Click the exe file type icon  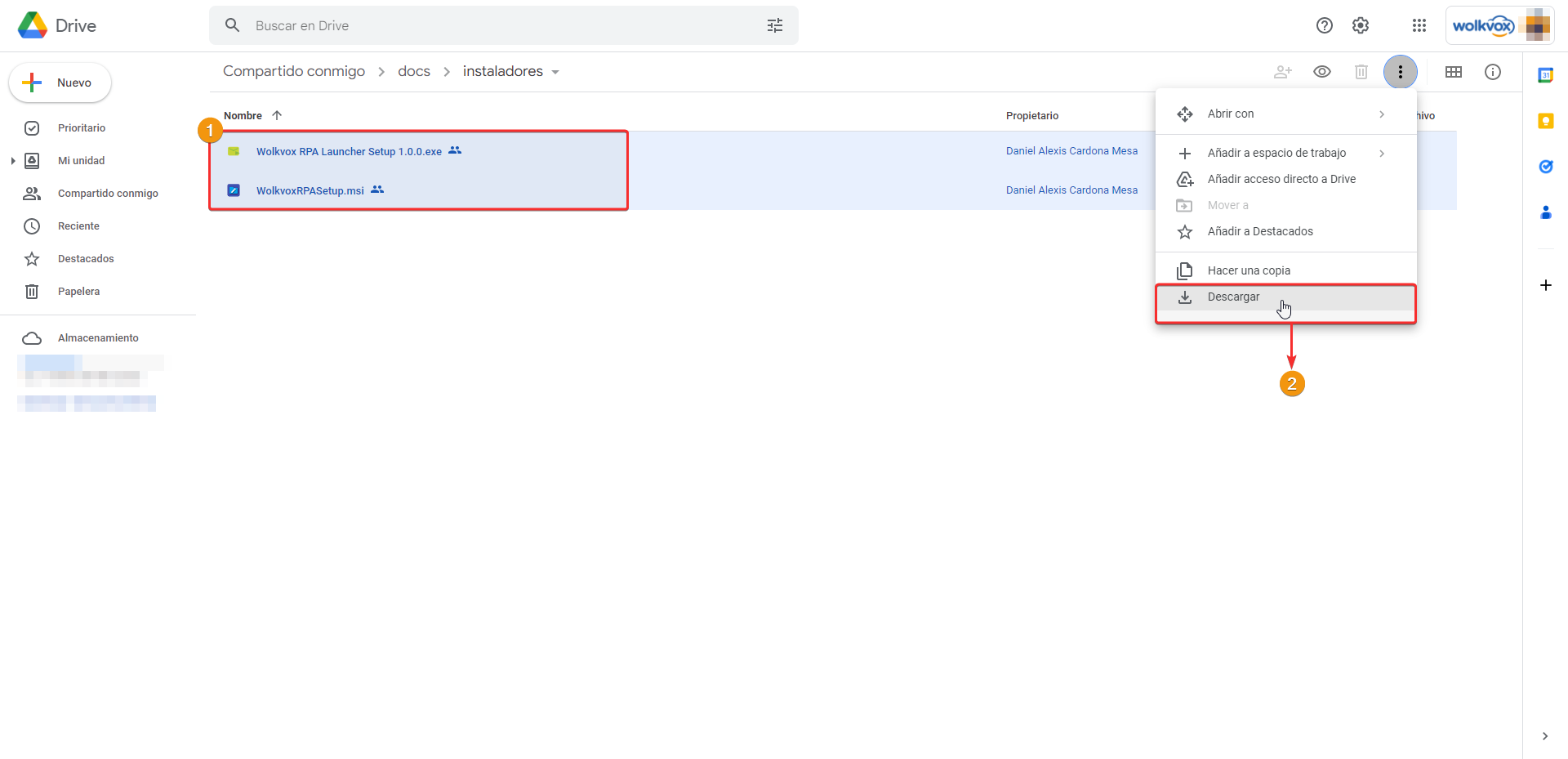pyautogui.click(x=234, y=151)
